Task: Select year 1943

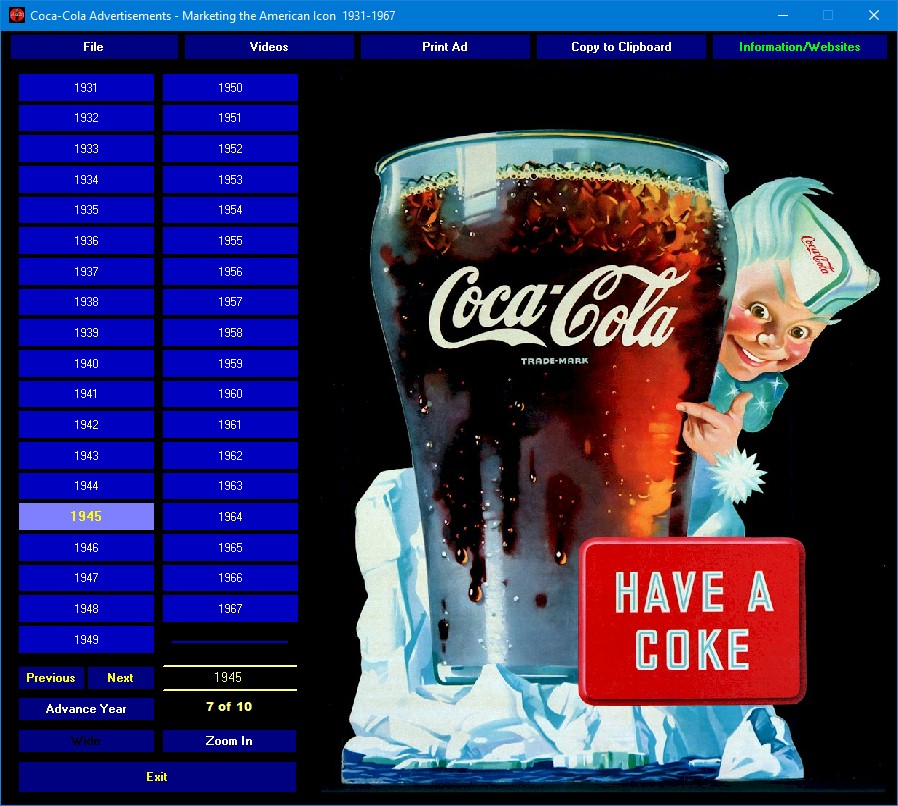Action: [86, 455]
